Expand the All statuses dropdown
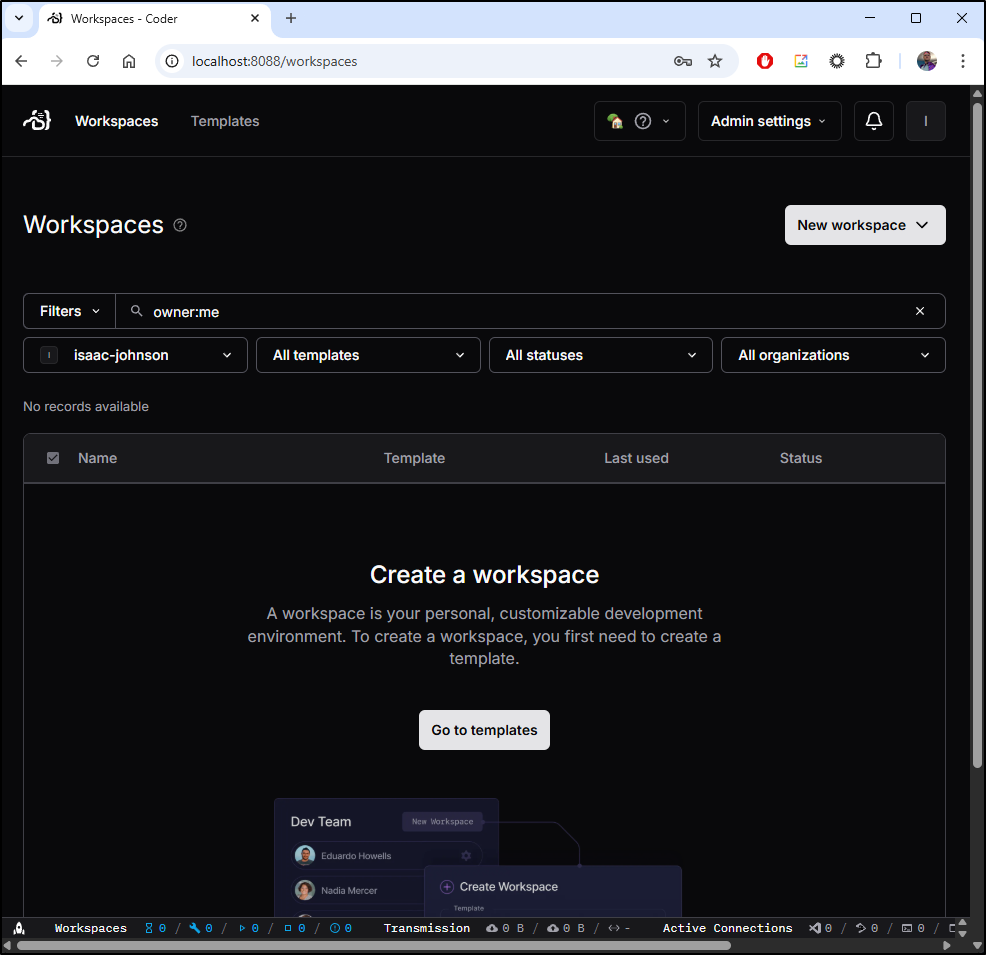The image size is (986, 955). click(601, 355)
